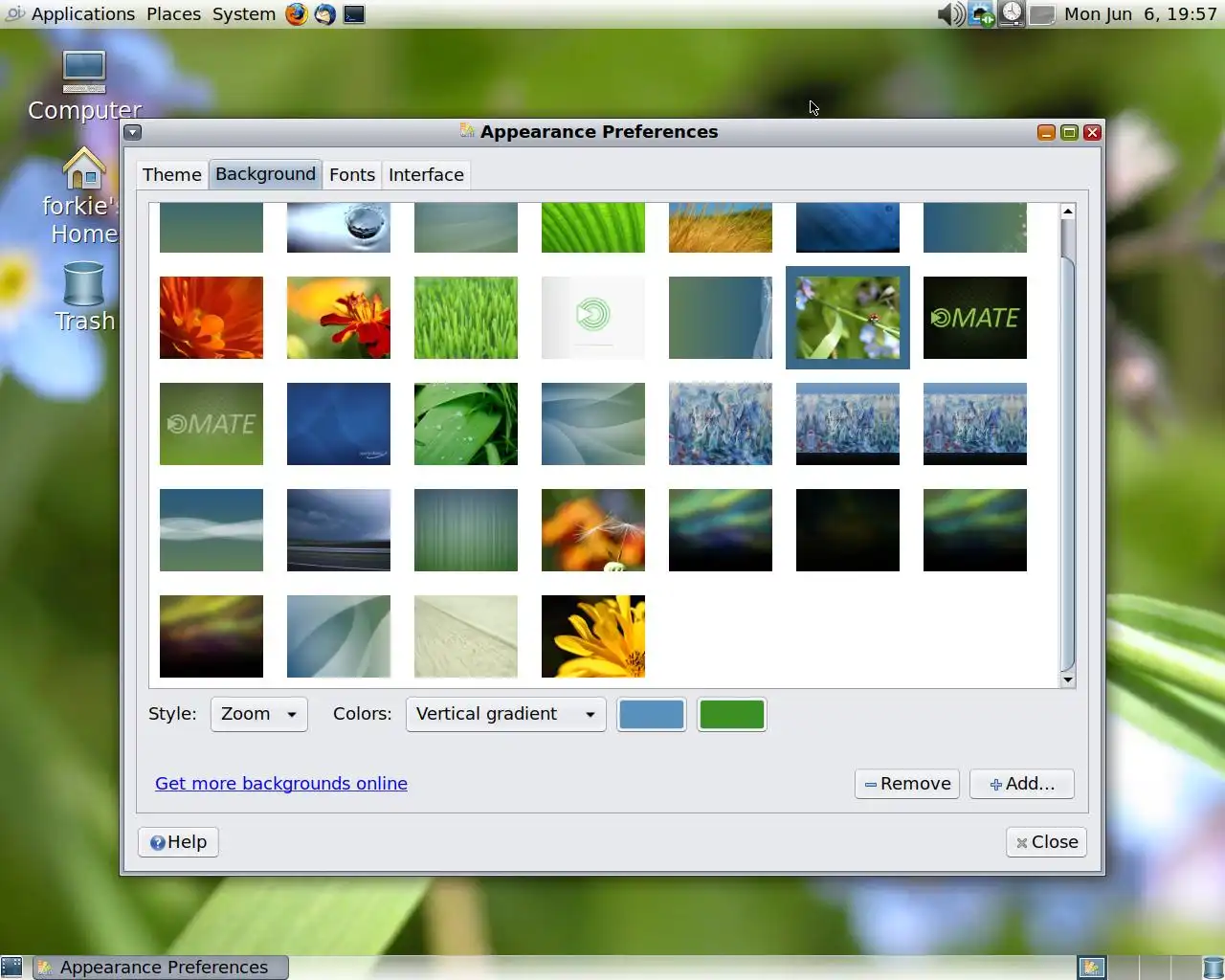Select the green striped leaf wallpaper
This screenshot has height=980, width=1225.
(593, 228)
